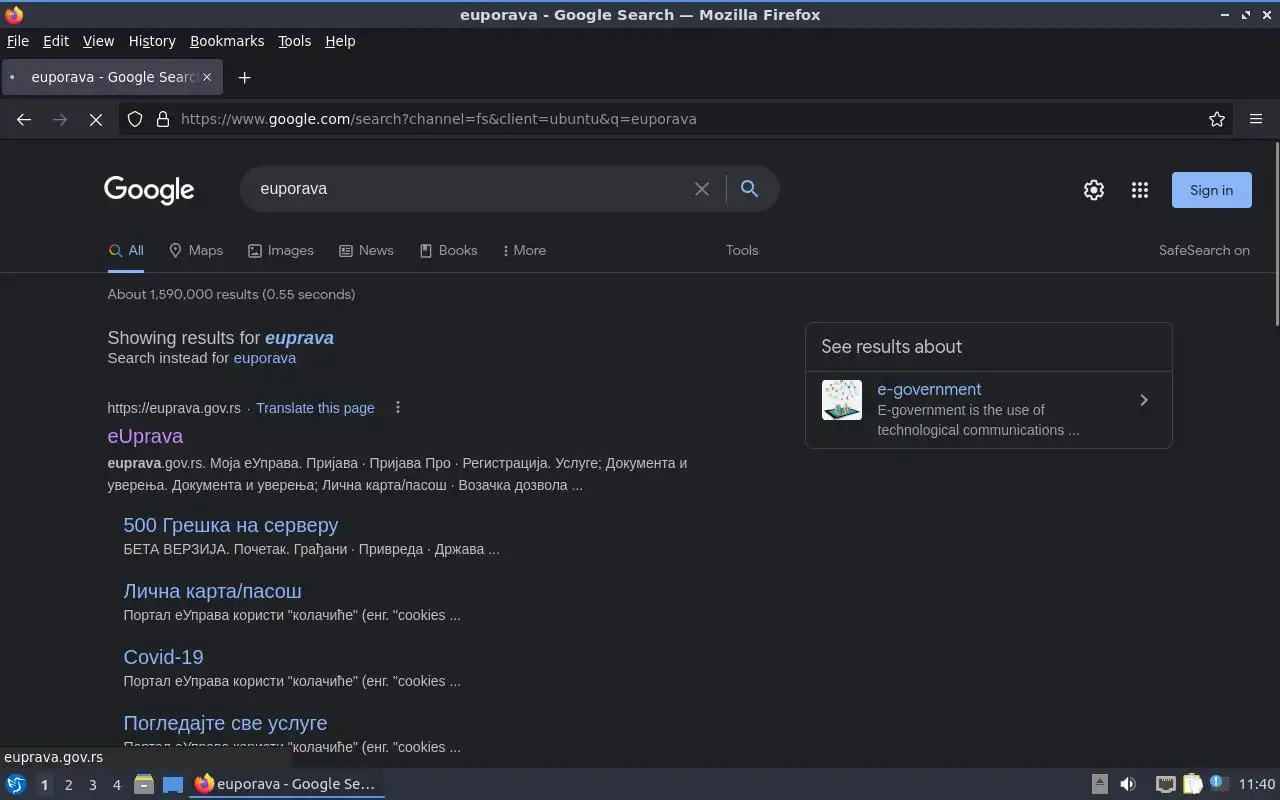Sign in to Google account

(1211, 190)
